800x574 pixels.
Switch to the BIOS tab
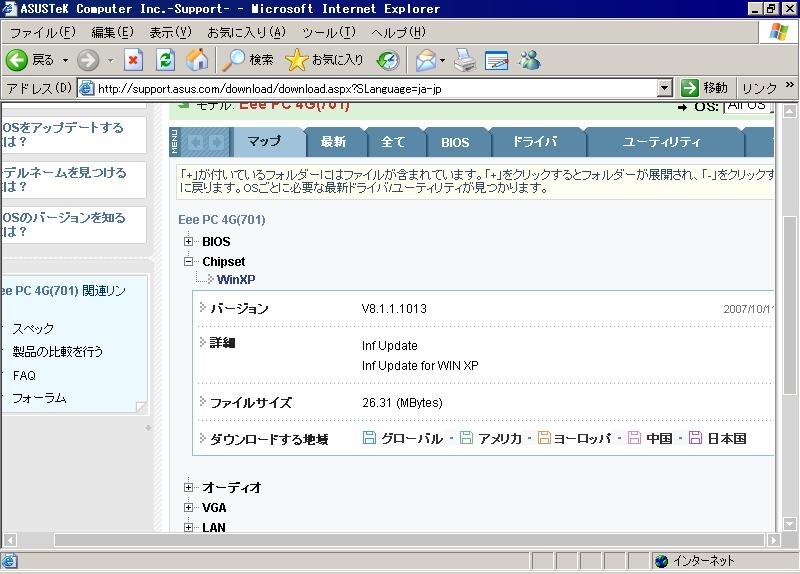coord(455,142)
